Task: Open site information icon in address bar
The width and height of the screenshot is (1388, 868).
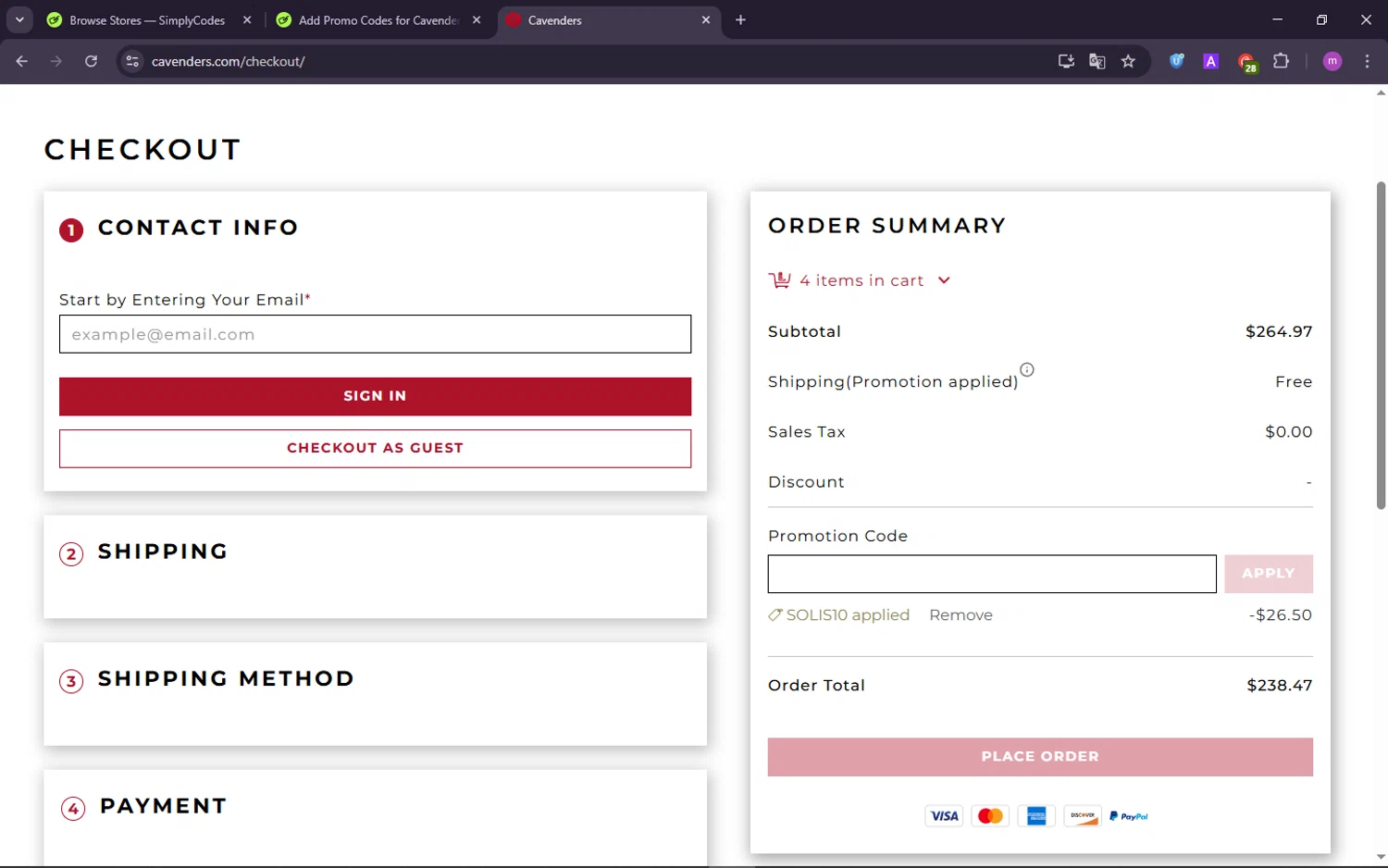Action: point(132,61)
